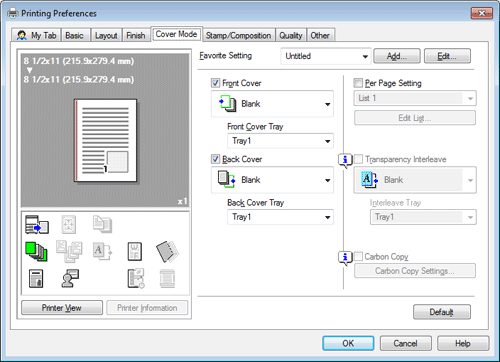Uncheck the Front Cover checkbox
500x362 pixels.
[216, 83]
